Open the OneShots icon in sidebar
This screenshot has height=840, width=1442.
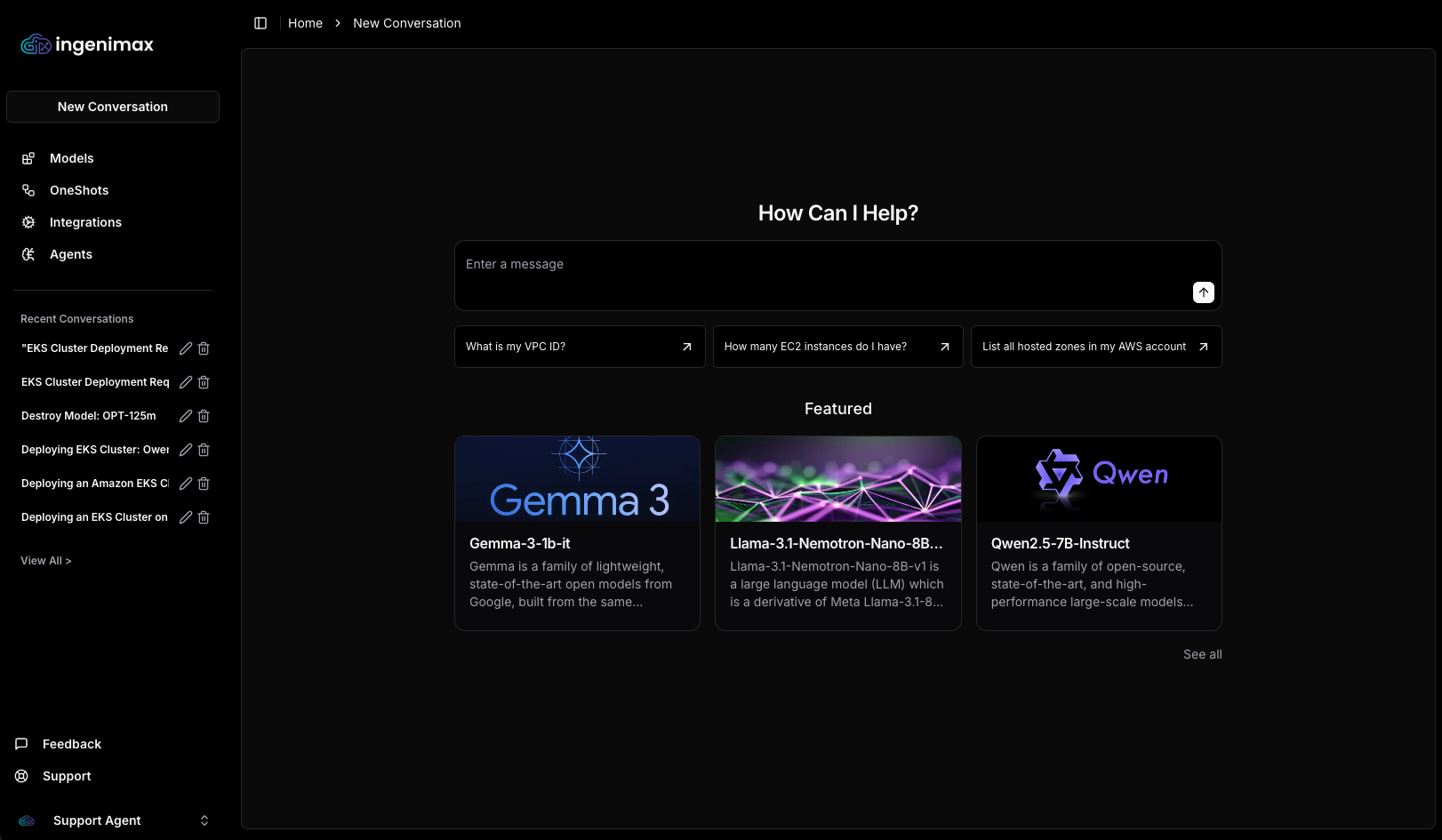pos(28,190)
